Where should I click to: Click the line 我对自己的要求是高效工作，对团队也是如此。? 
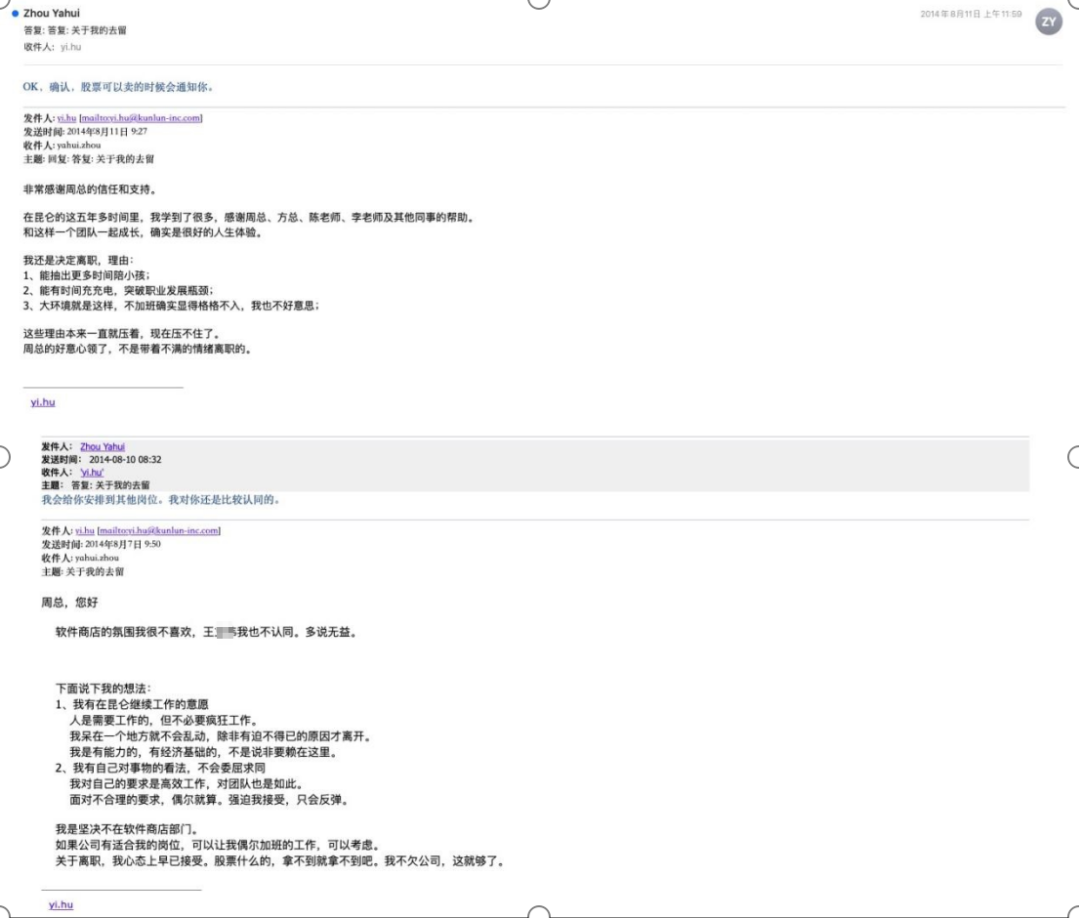[187, 784]
